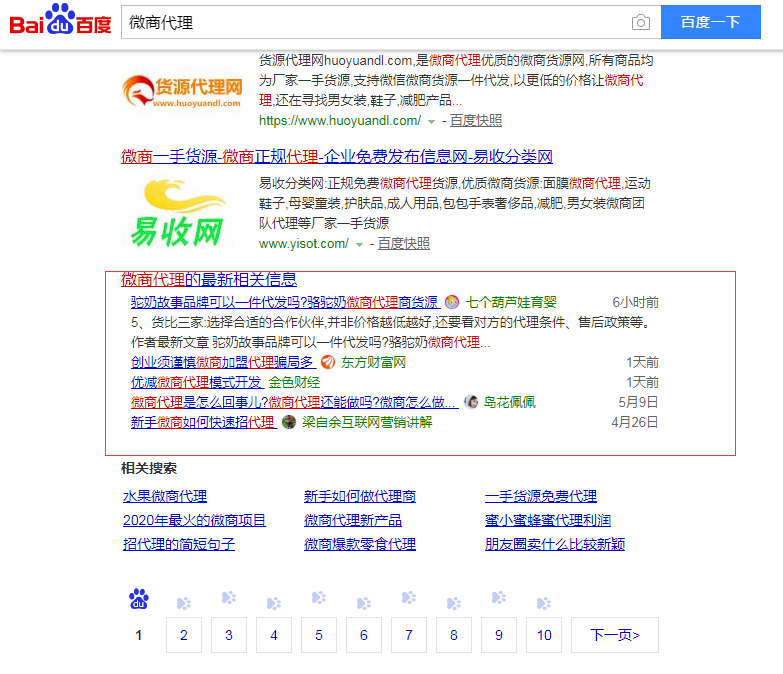This screenshot has width=783, height=674.
Task: Click 下一页 next page button
Action: pos(614,635)
